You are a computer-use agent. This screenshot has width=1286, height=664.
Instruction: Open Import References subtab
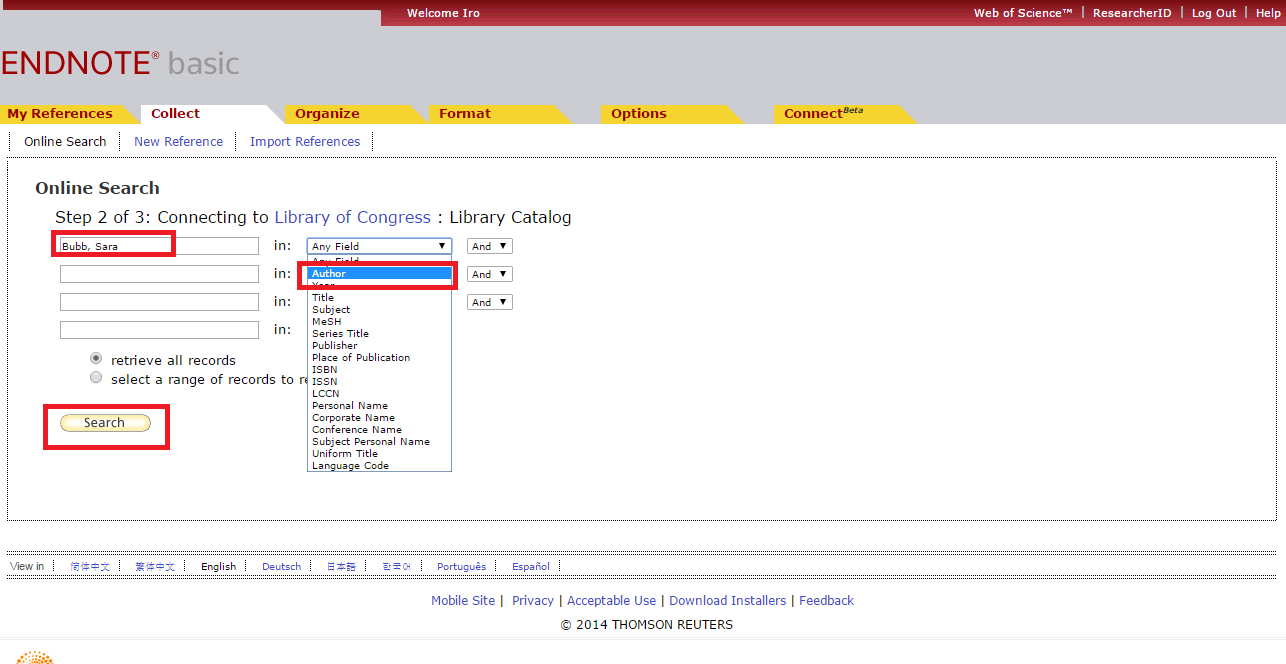pyautogui.click(x=305, y=141)
